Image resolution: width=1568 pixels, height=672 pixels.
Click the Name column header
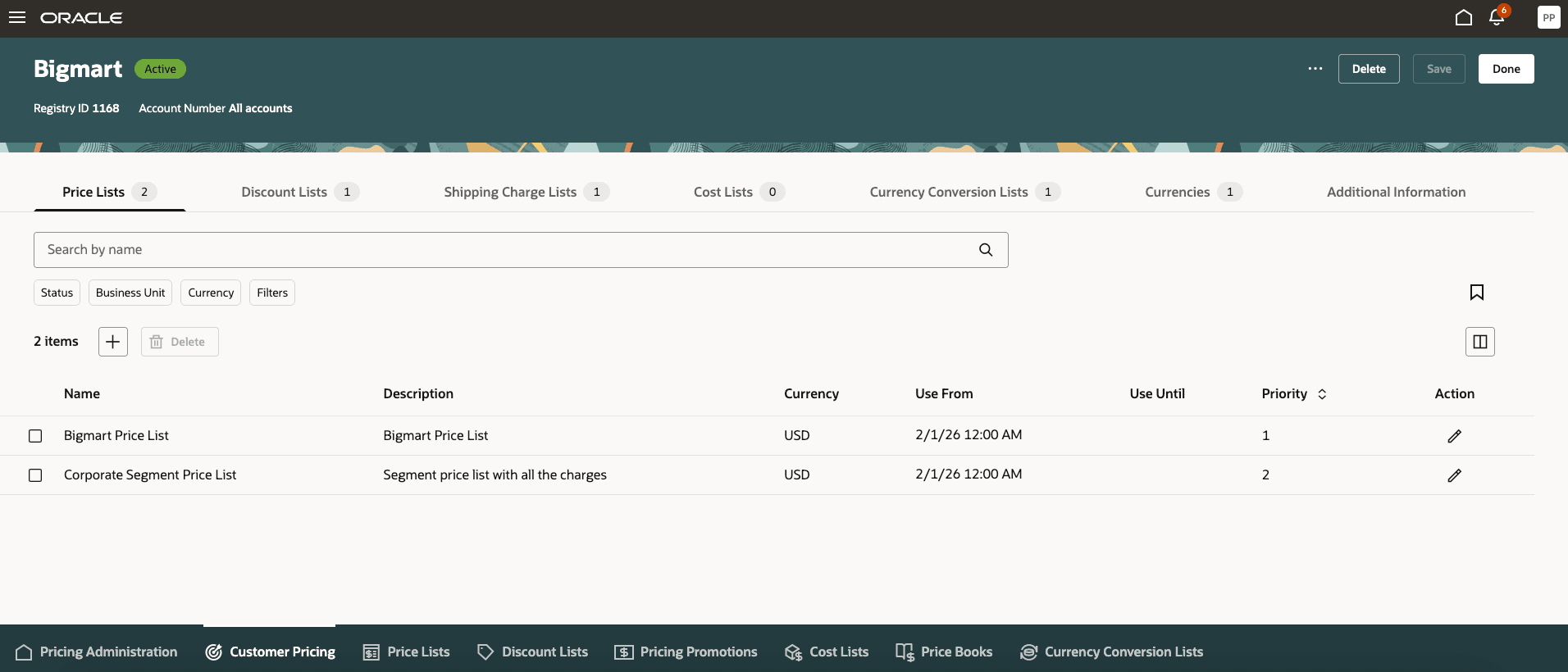82,394
